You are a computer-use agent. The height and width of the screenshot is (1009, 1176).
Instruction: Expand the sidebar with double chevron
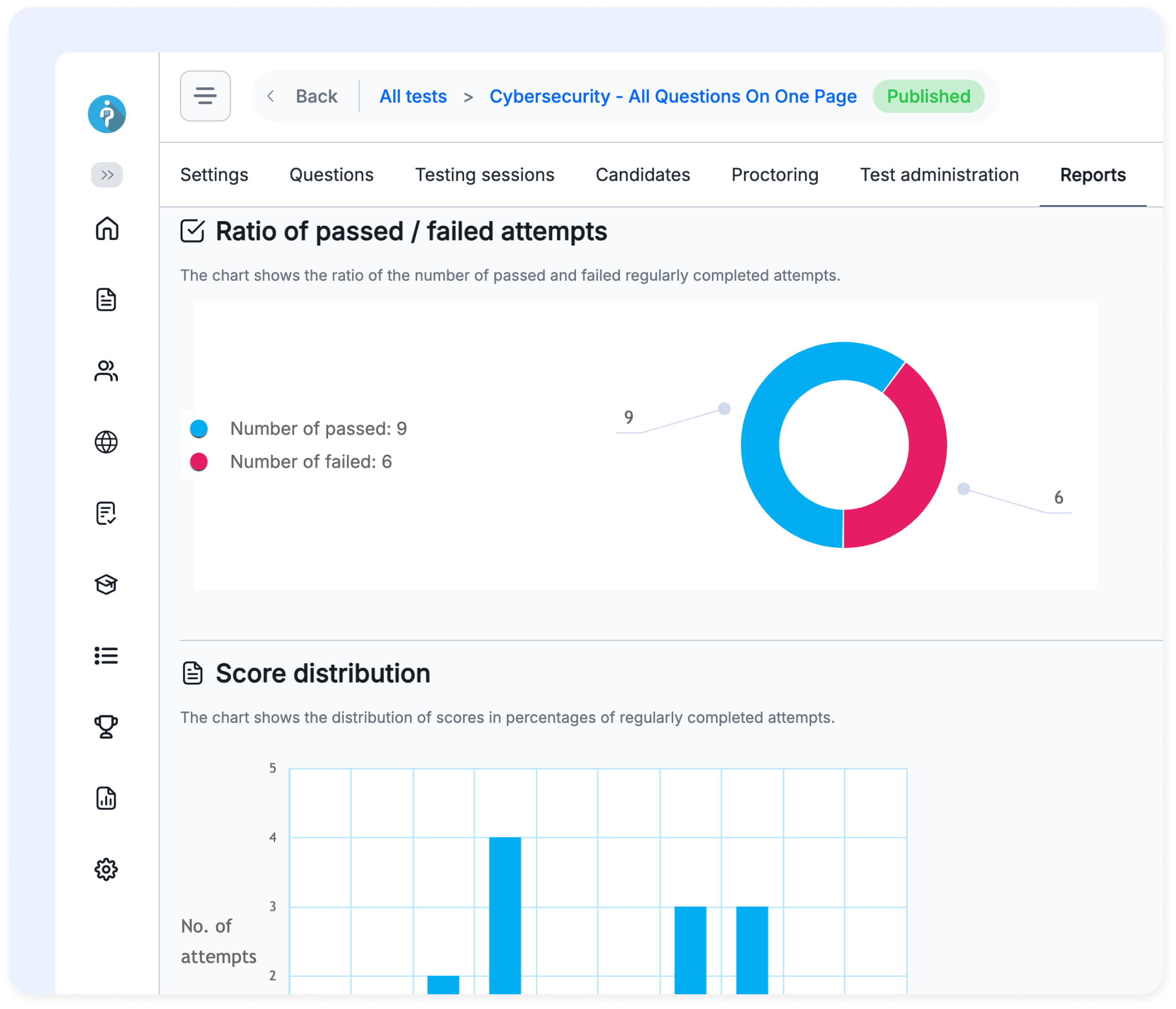click(x=107, y=175)
